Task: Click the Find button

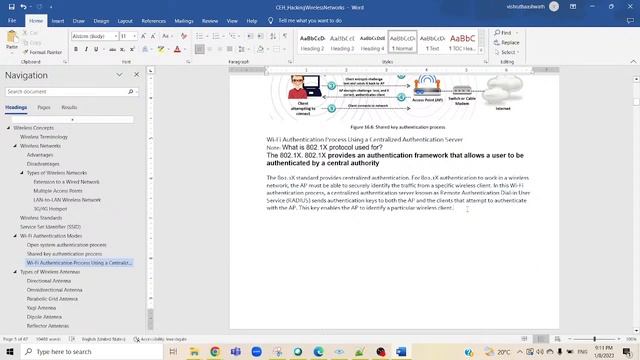Action: point(503,33)
